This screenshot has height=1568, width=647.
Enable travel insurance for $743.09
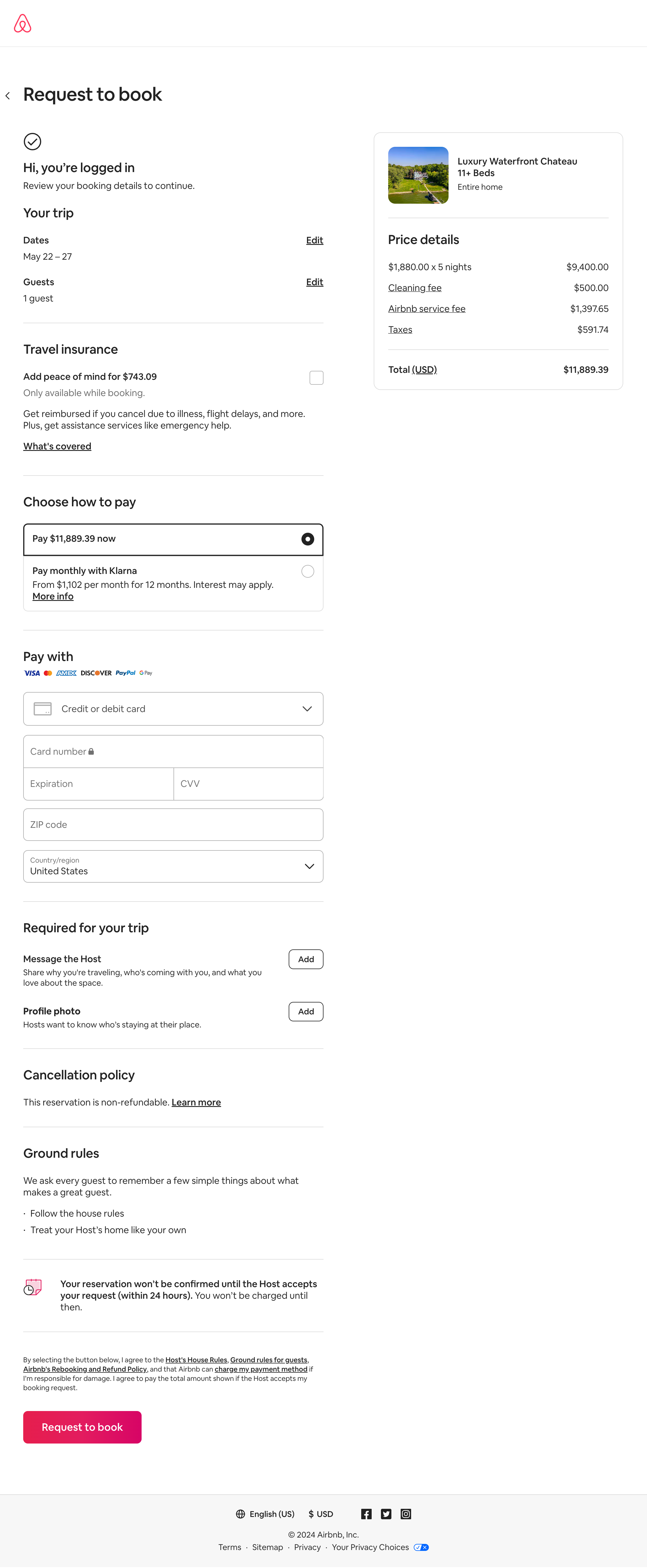click(x=316, y=377)
